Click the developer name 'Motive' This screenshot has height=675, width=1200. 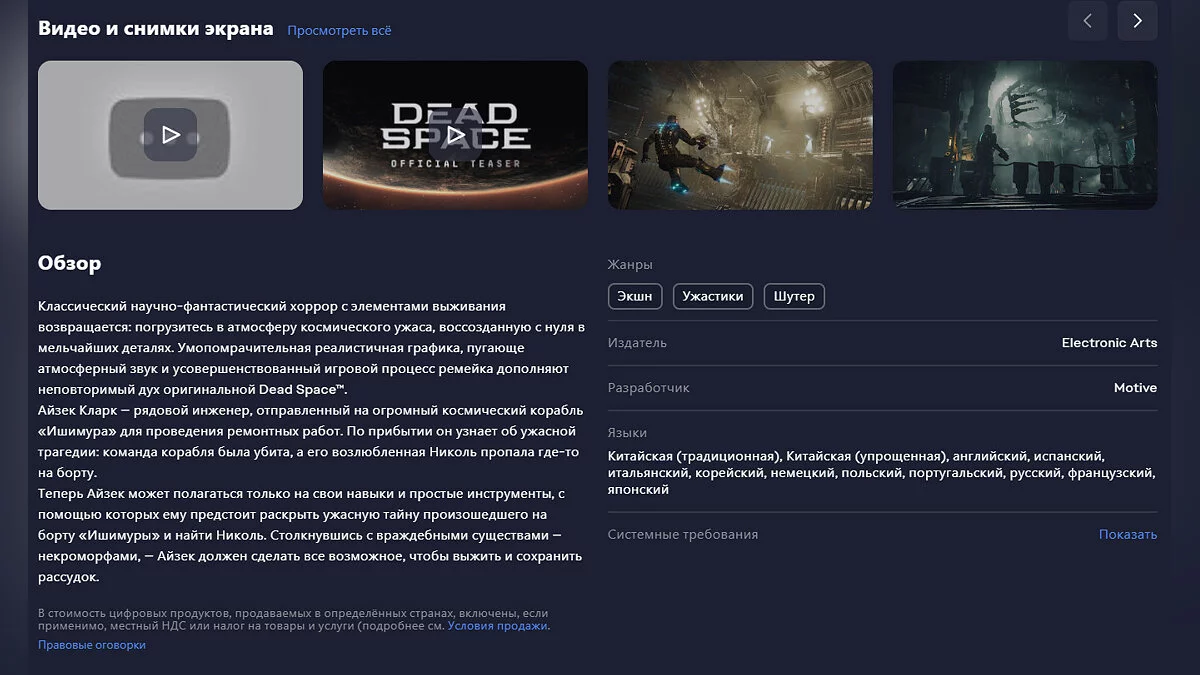pyautogui.click(x=1136, y=388)
